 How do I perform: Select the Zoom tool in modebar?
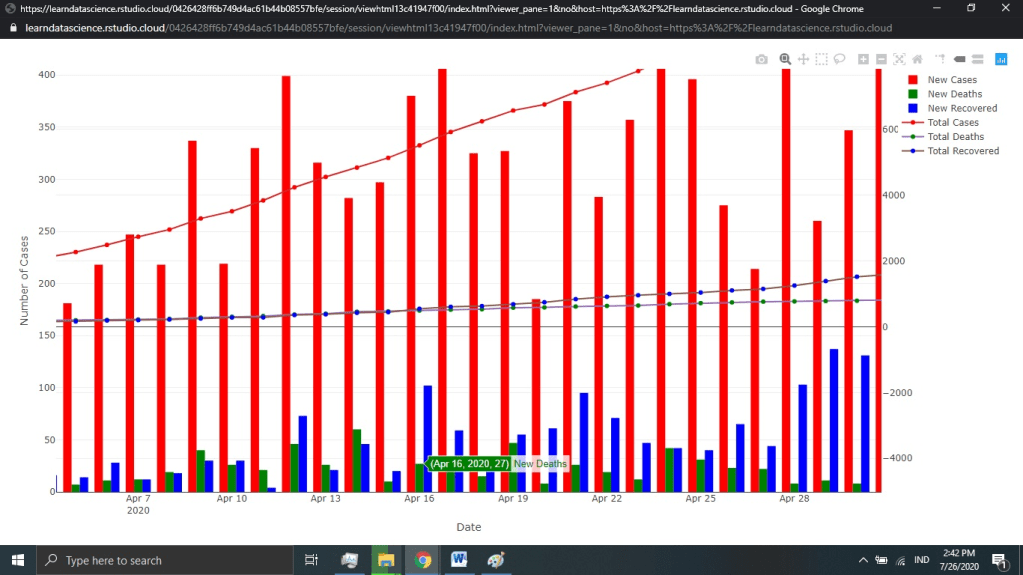[x=785, y=59]
